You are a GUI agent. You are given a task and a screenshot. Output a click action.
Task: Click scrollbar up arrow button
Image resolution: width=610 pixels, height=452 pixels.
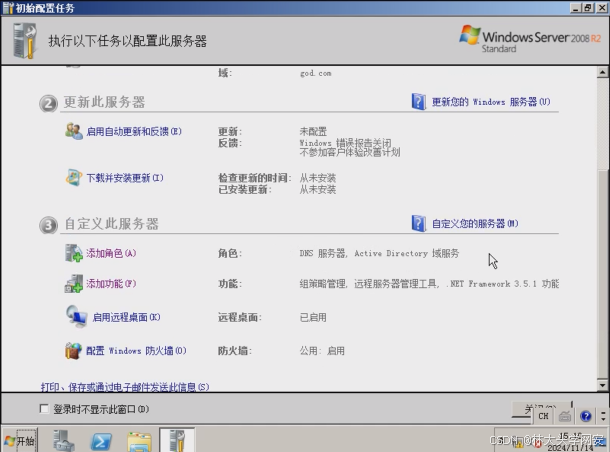click(x=602, y=72)
